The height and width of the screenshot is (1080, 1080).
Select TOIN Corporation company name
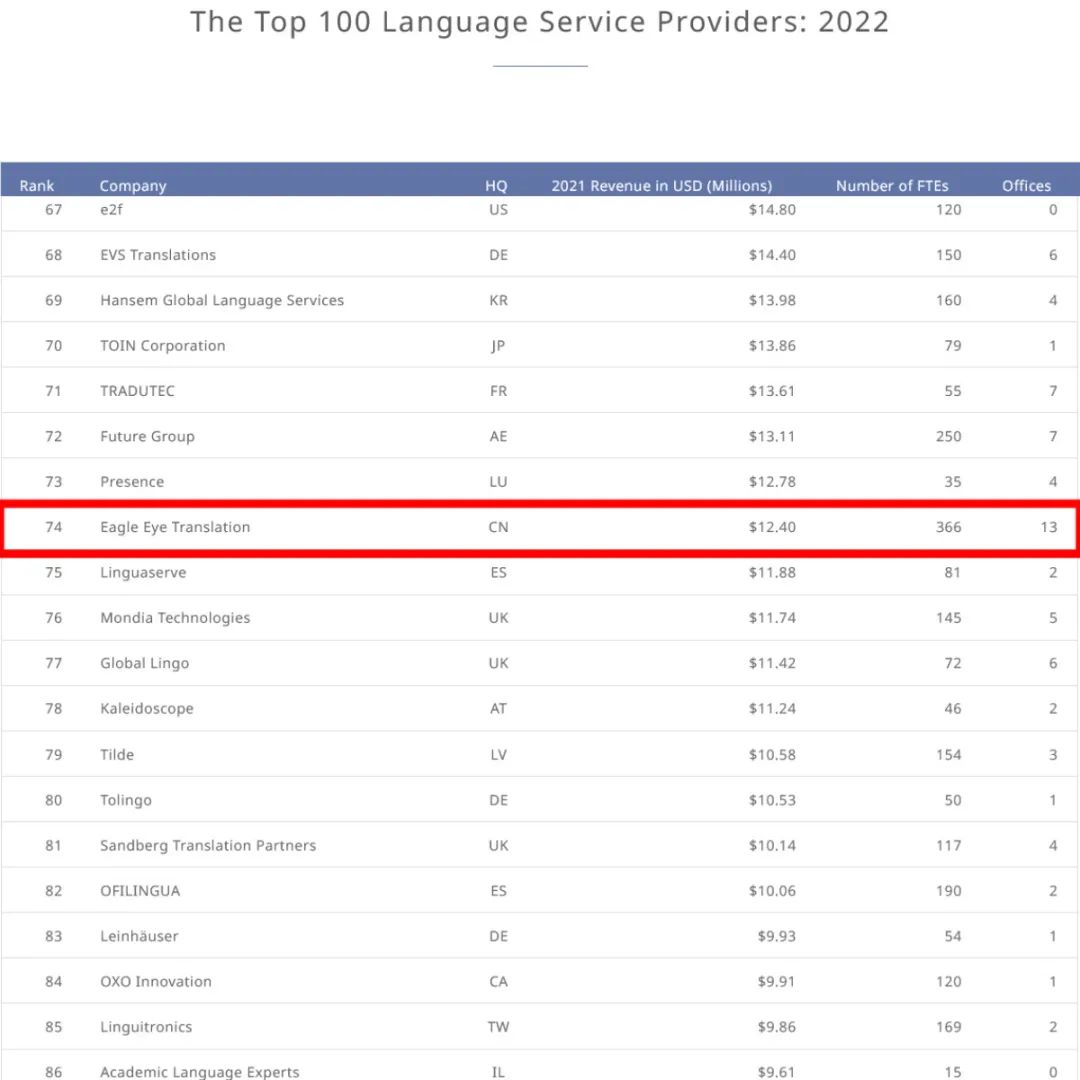coord(163,346)
